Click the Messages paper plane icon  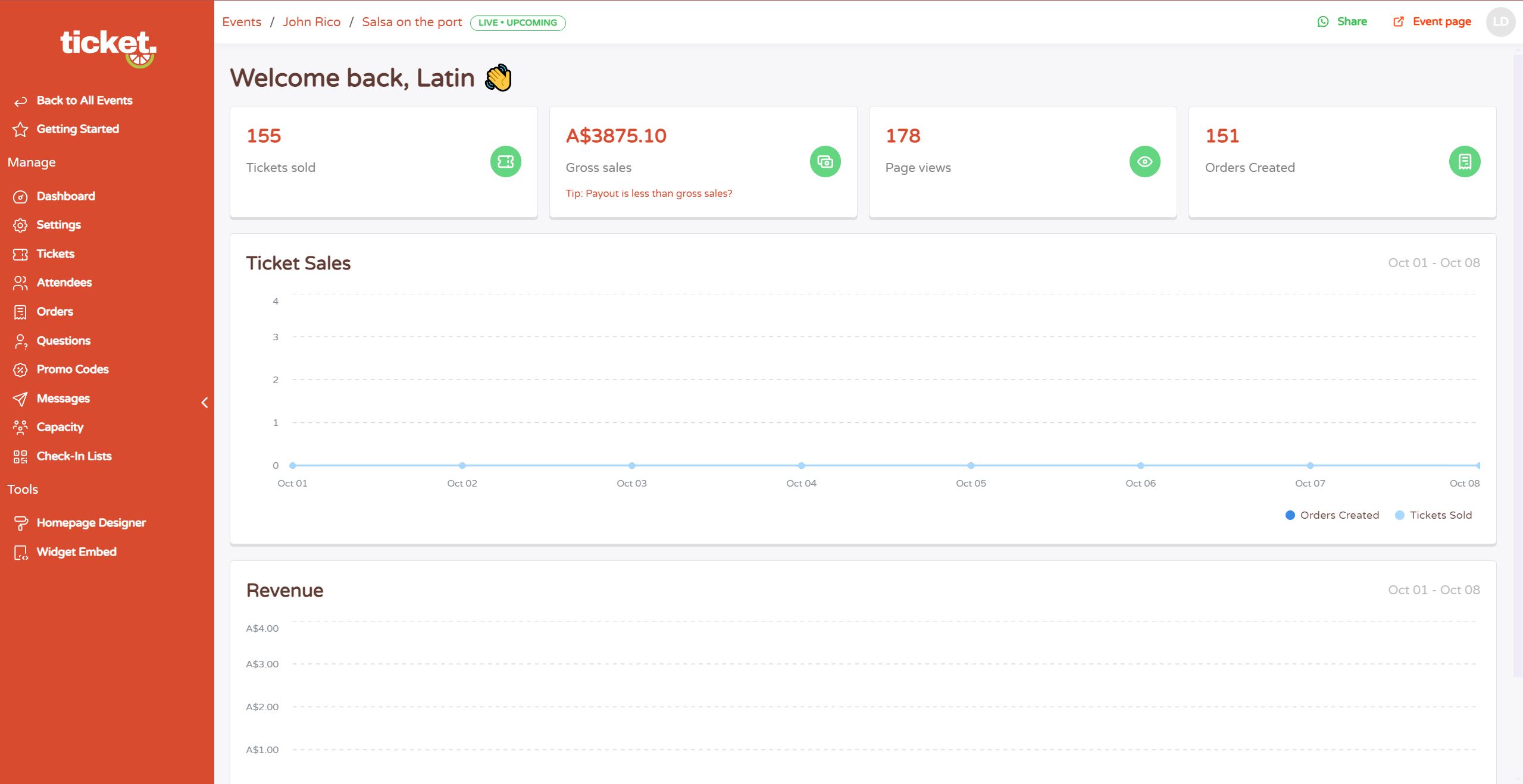point(20,399)
